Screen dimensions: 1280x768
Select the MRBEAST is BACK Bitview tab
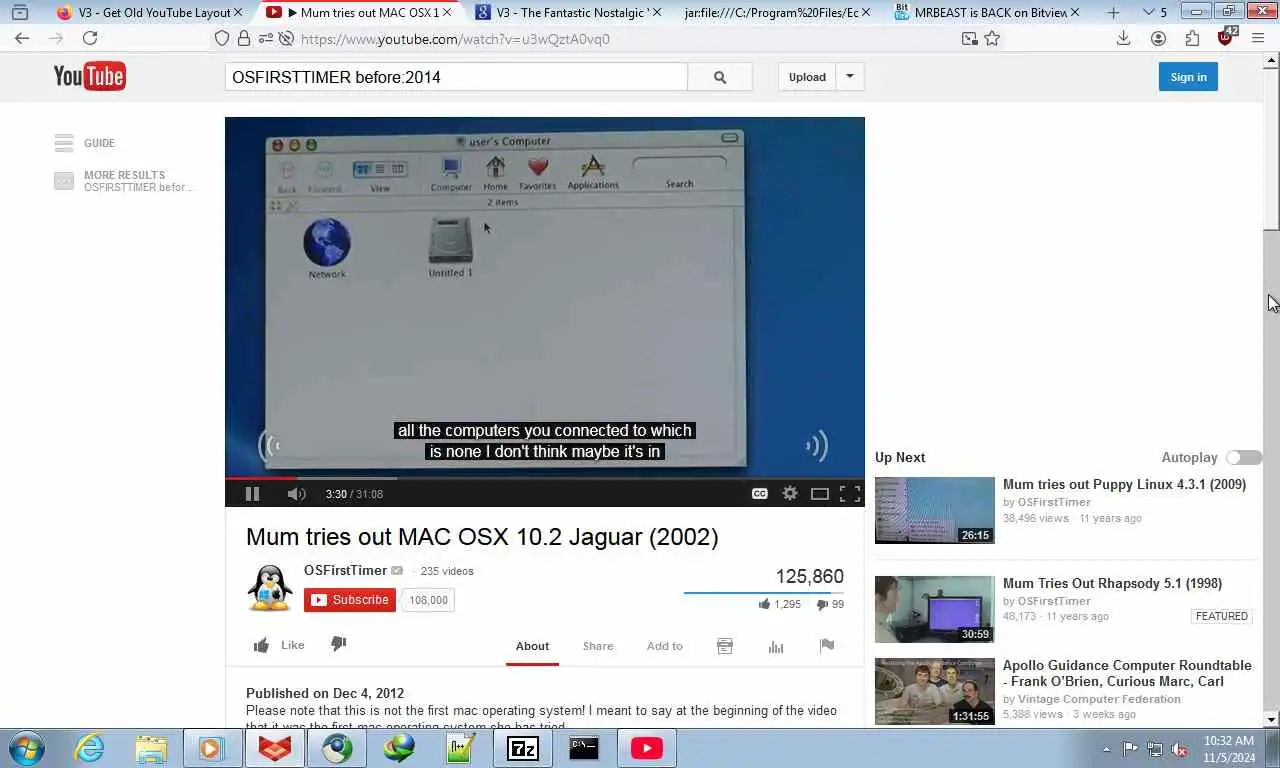(988, 13)
